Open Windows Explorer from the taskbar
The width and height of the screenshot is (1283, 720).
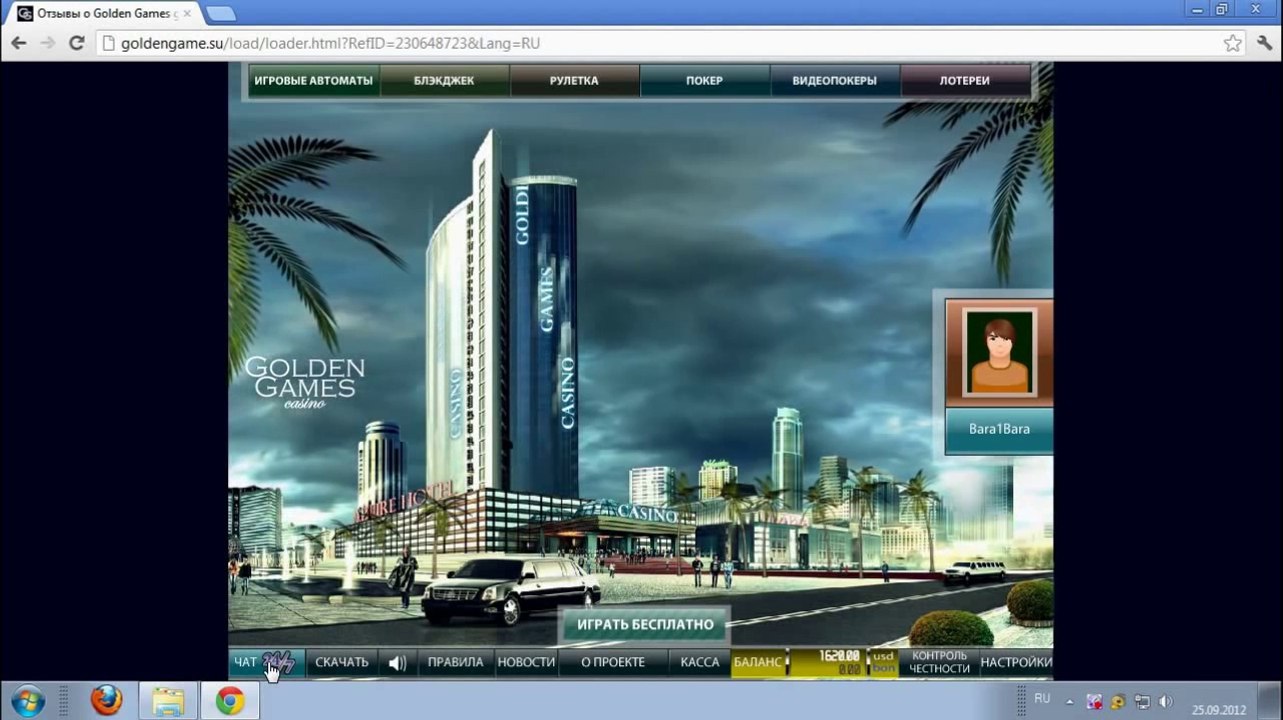[168, 700]
